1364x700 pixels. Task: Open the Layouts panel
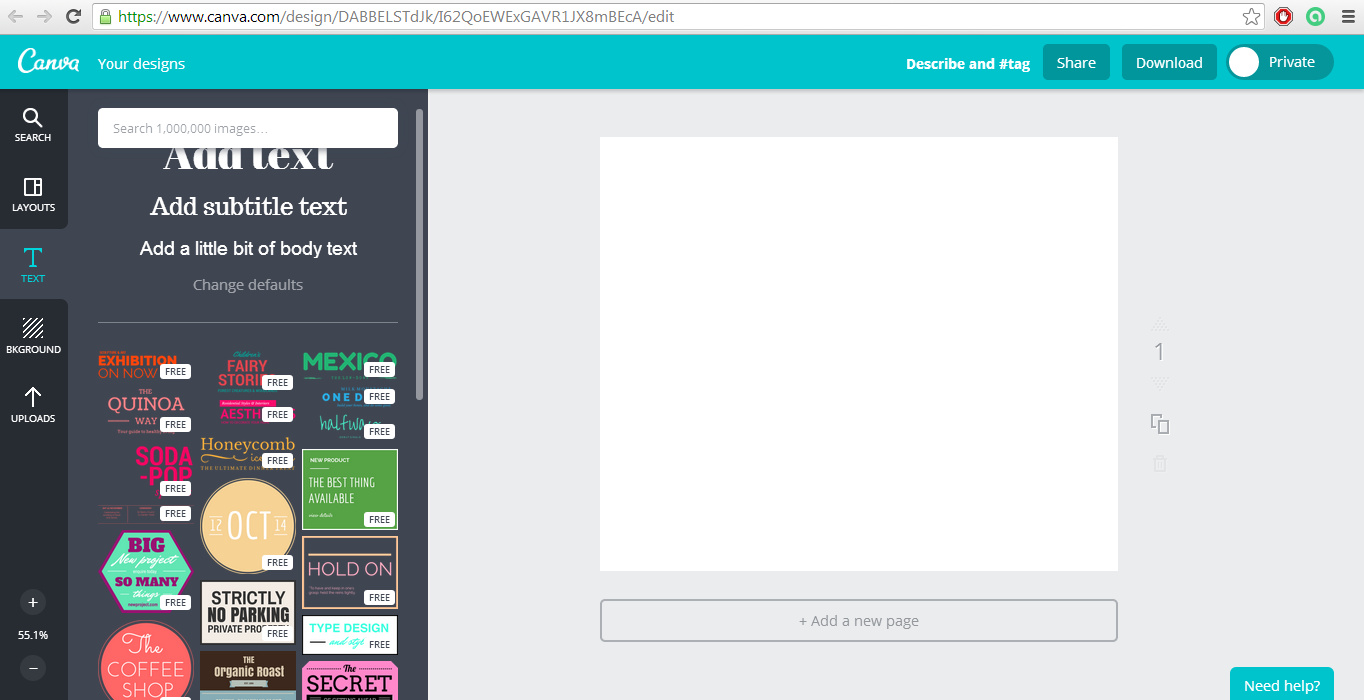point(33,194)
